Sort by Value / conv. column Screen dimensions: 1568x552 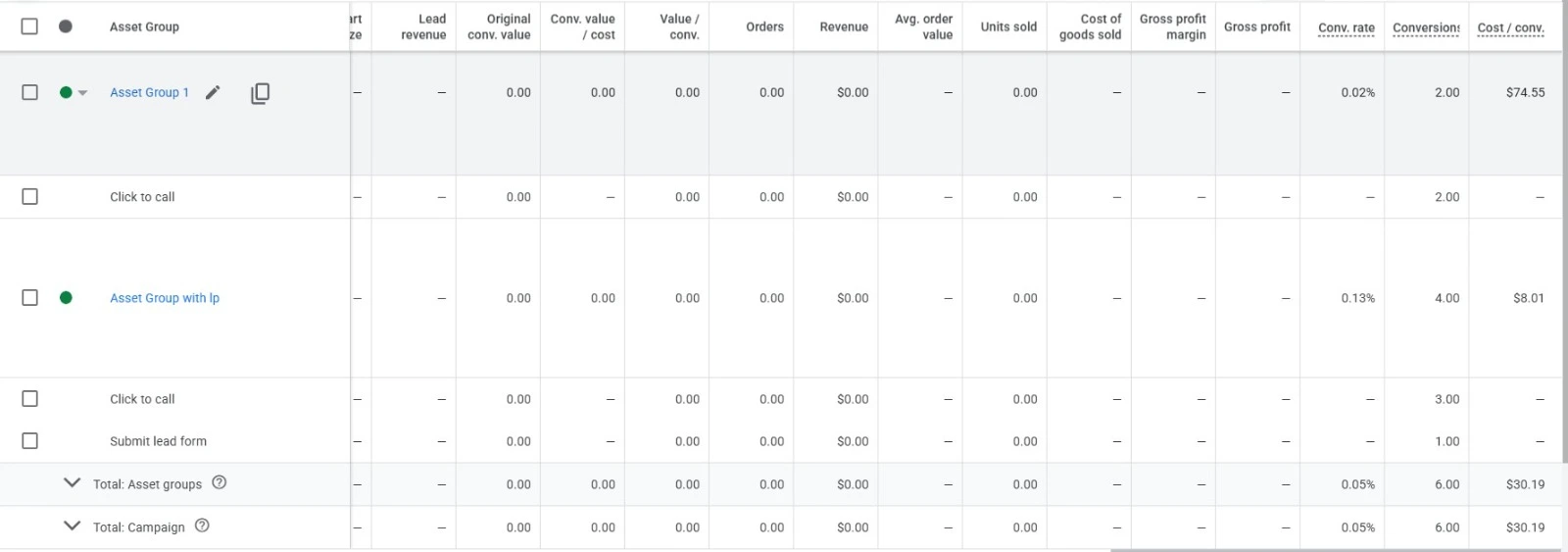point(679,26)
